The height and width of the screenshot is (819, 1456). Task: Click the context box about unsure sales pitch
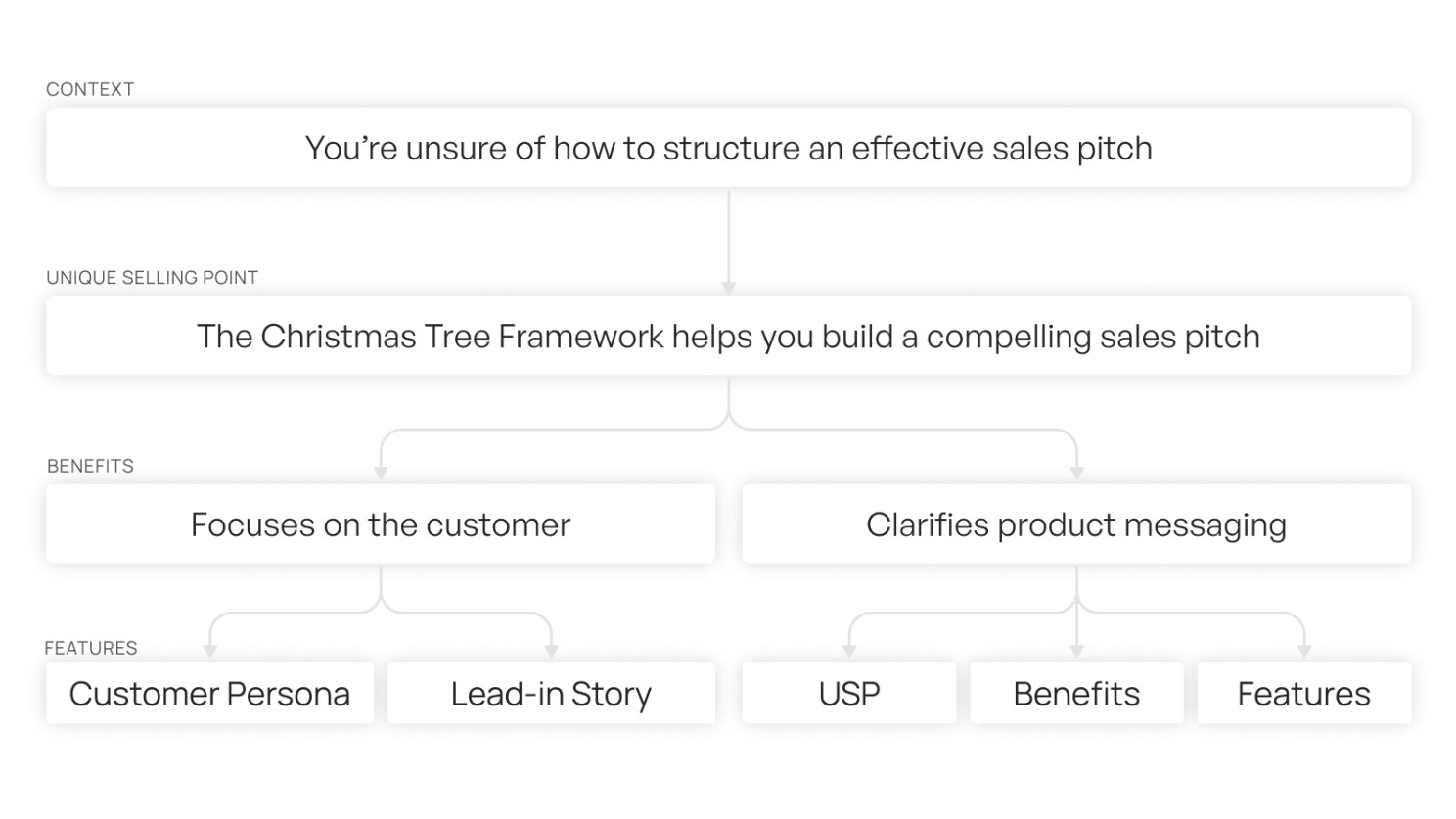pyautogui.click(x=728, y=147)
